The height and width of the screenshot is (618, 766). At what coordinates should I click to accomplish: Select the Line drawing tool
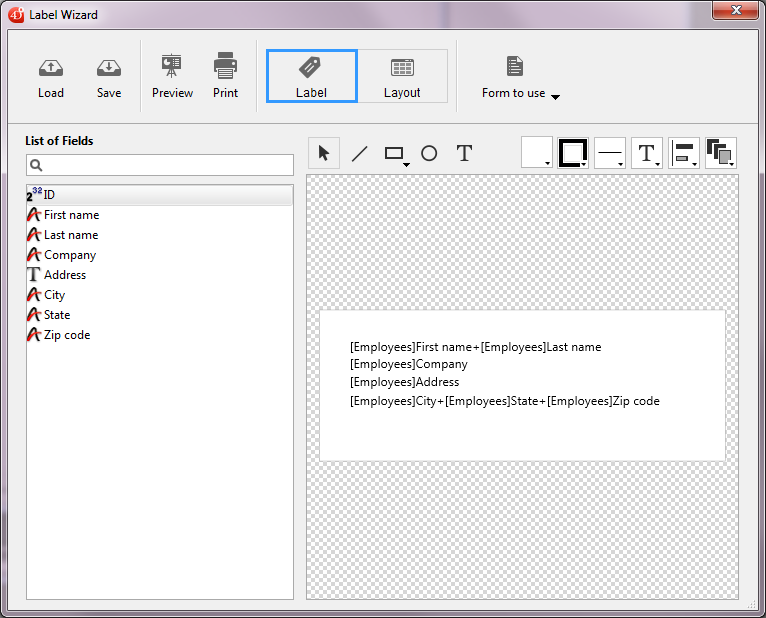click(x=360, y=153)
